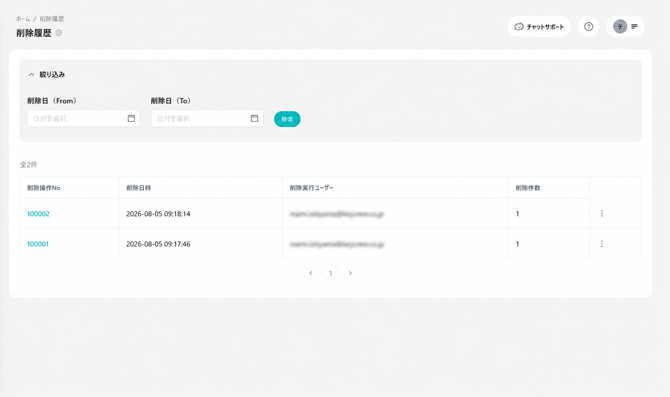
Task: Go to ホーム breadcrumb link
Action: 23,19
